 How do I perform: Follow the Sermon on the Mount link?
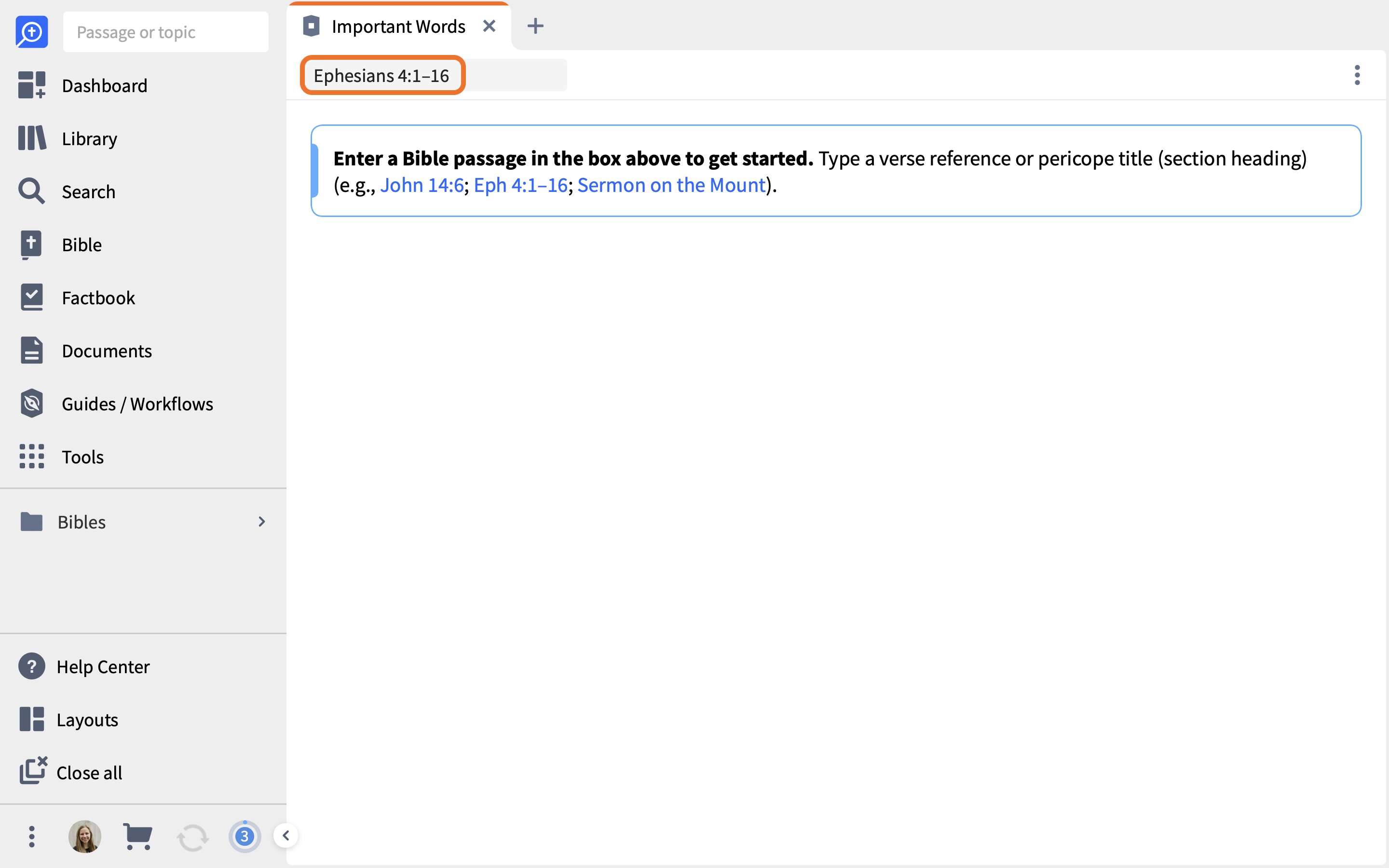click(671, 185)
